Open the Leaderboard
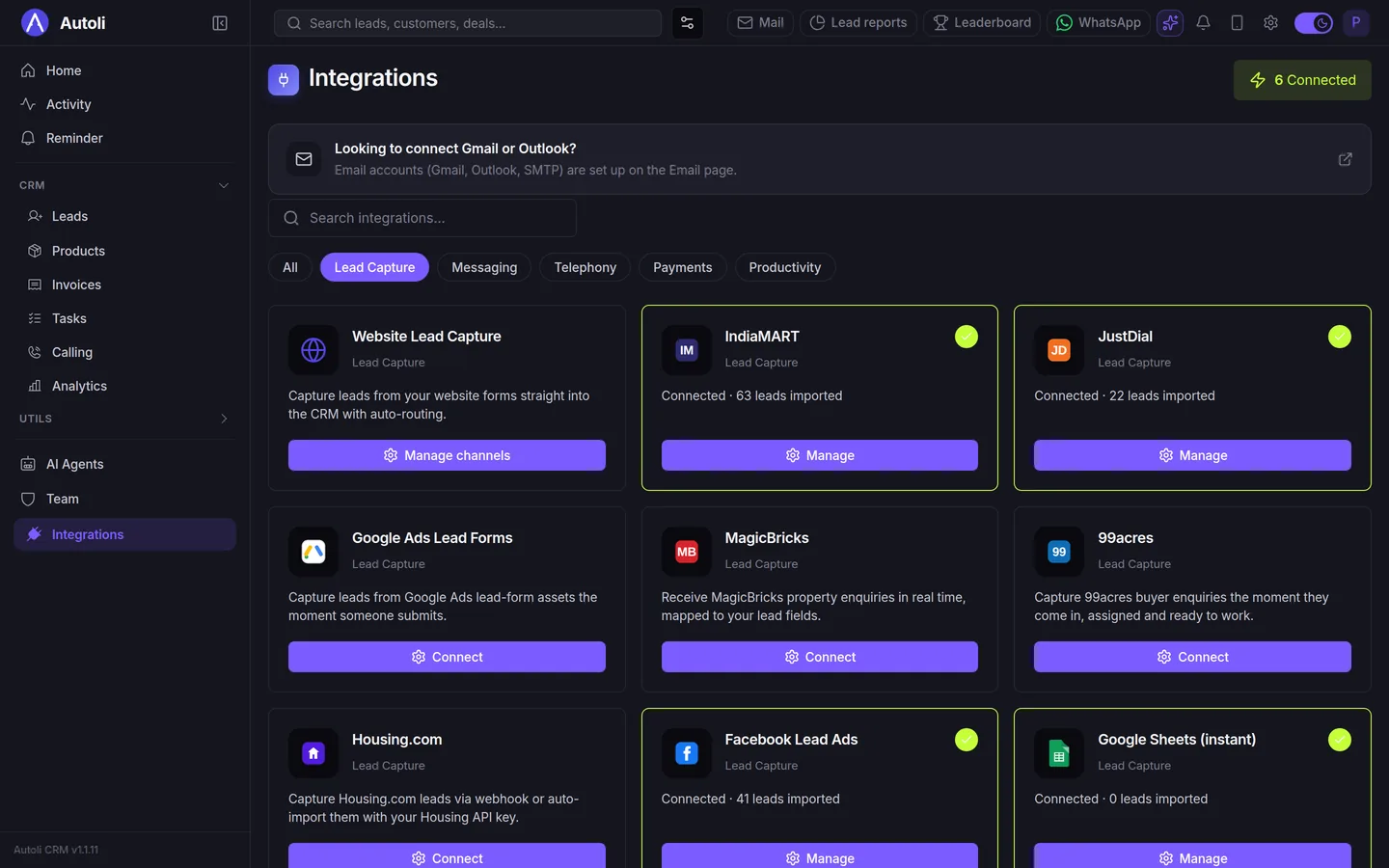Image resolution: width=1389 pixels, height=868 pixels. pos(982,23)
